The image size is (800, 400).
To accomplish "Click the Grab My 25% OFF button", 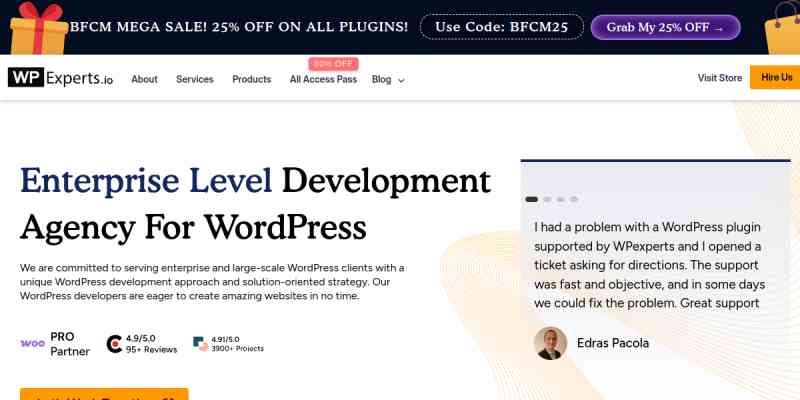I will tap(665, 27).
